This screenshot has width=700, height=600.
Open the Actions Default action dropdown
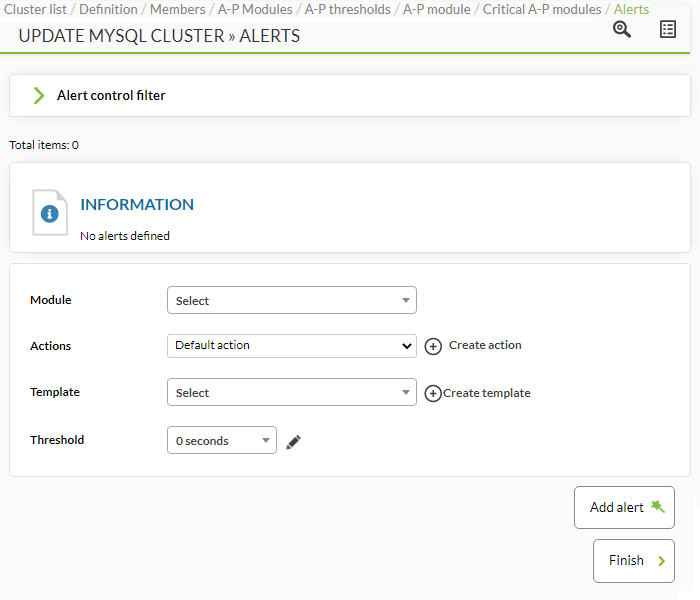tap(292, 346)
